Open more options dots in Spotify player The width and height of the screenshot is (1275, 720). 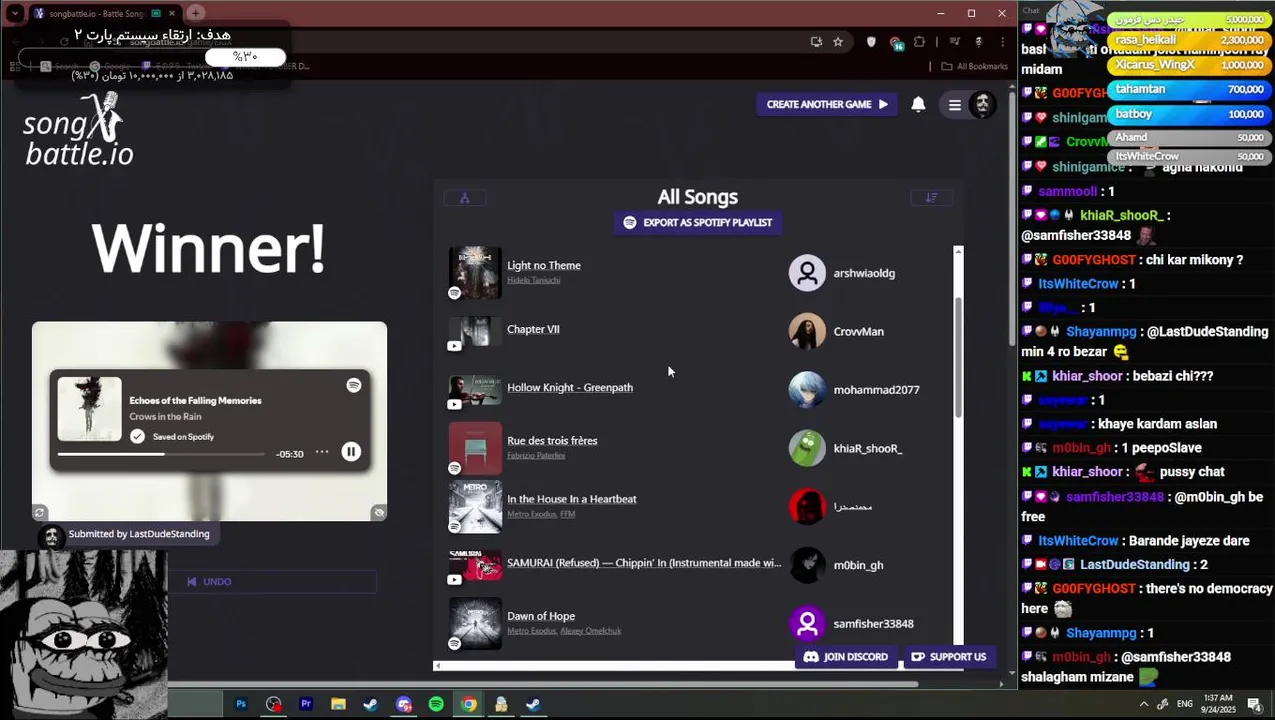[x=322, y=452]
